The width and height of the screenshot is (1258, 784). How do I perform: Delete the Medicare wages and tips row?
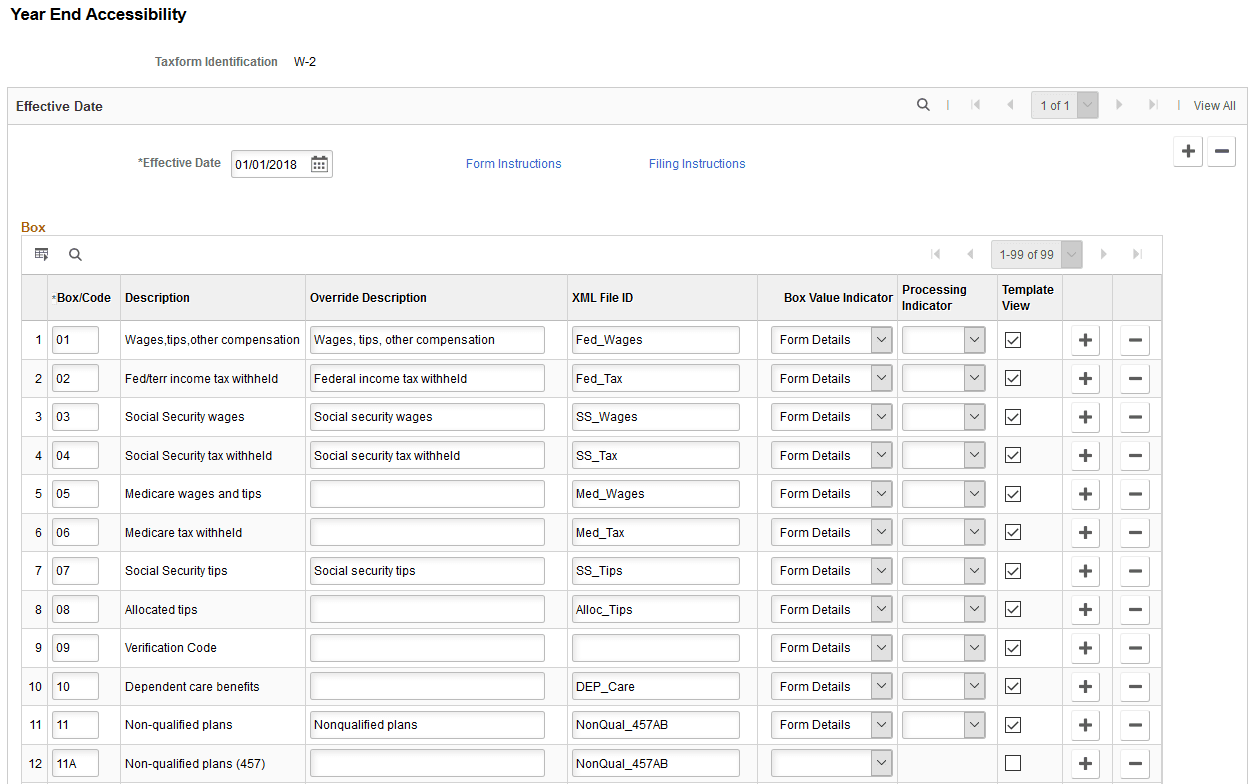point(1135,494)
